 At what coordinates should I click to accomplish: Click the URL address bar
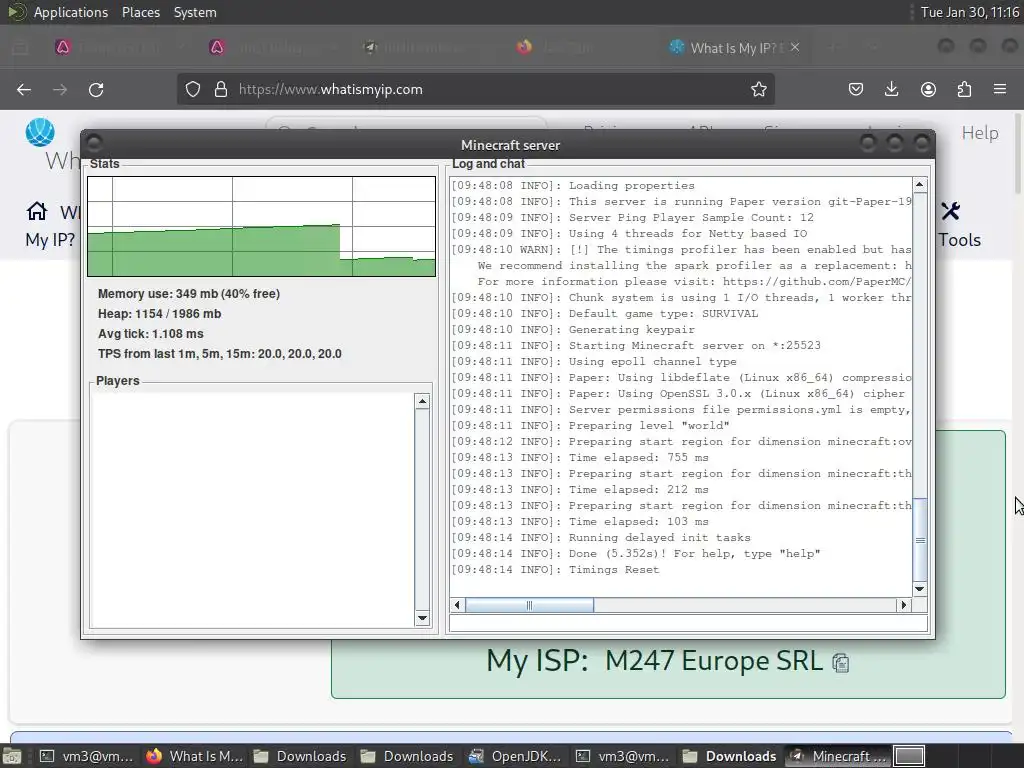click(475, 89)
